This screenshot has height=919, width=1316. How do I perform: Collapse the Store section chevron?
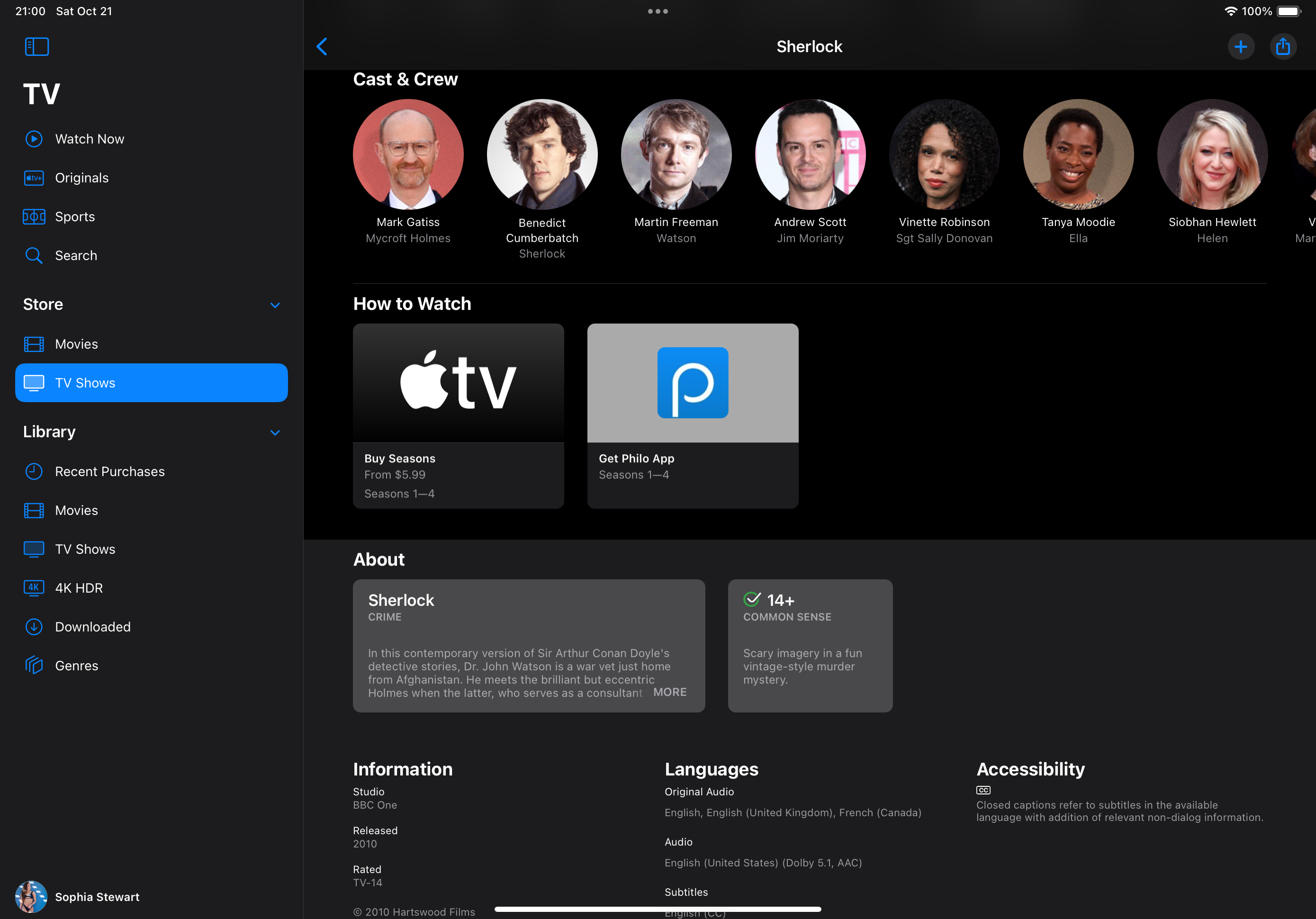pos(275,305)
